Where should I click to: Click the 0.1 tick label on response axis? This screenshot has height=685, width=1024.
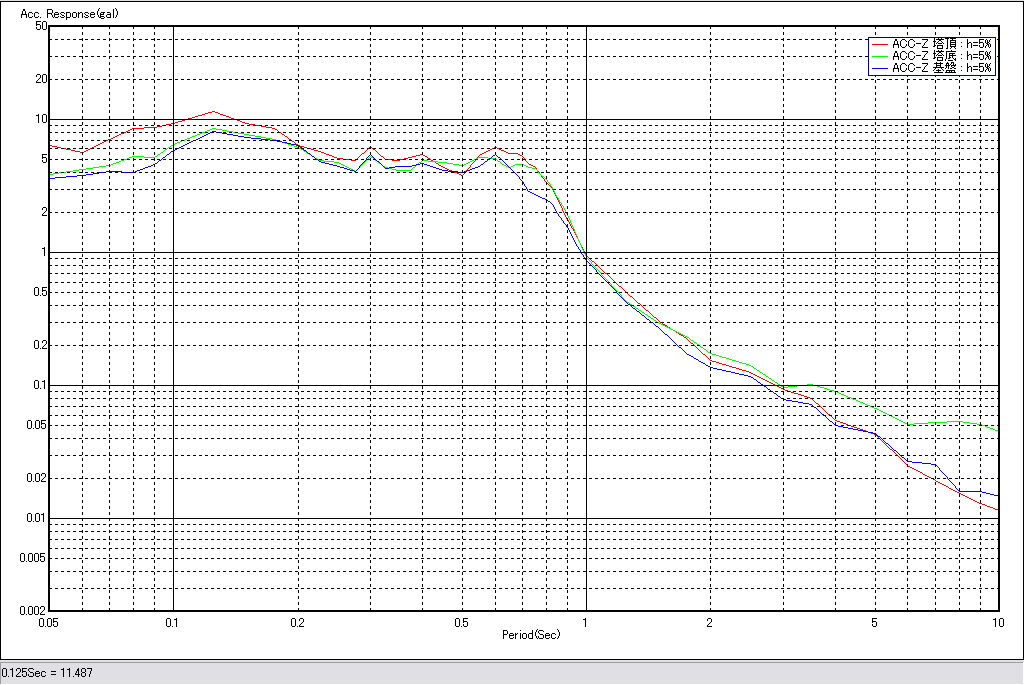pos(38,385)
